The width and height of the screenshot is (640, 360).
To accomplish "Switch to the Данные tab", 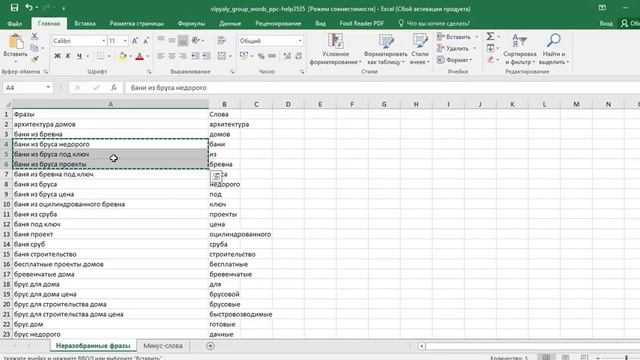I will coord(230,23).
